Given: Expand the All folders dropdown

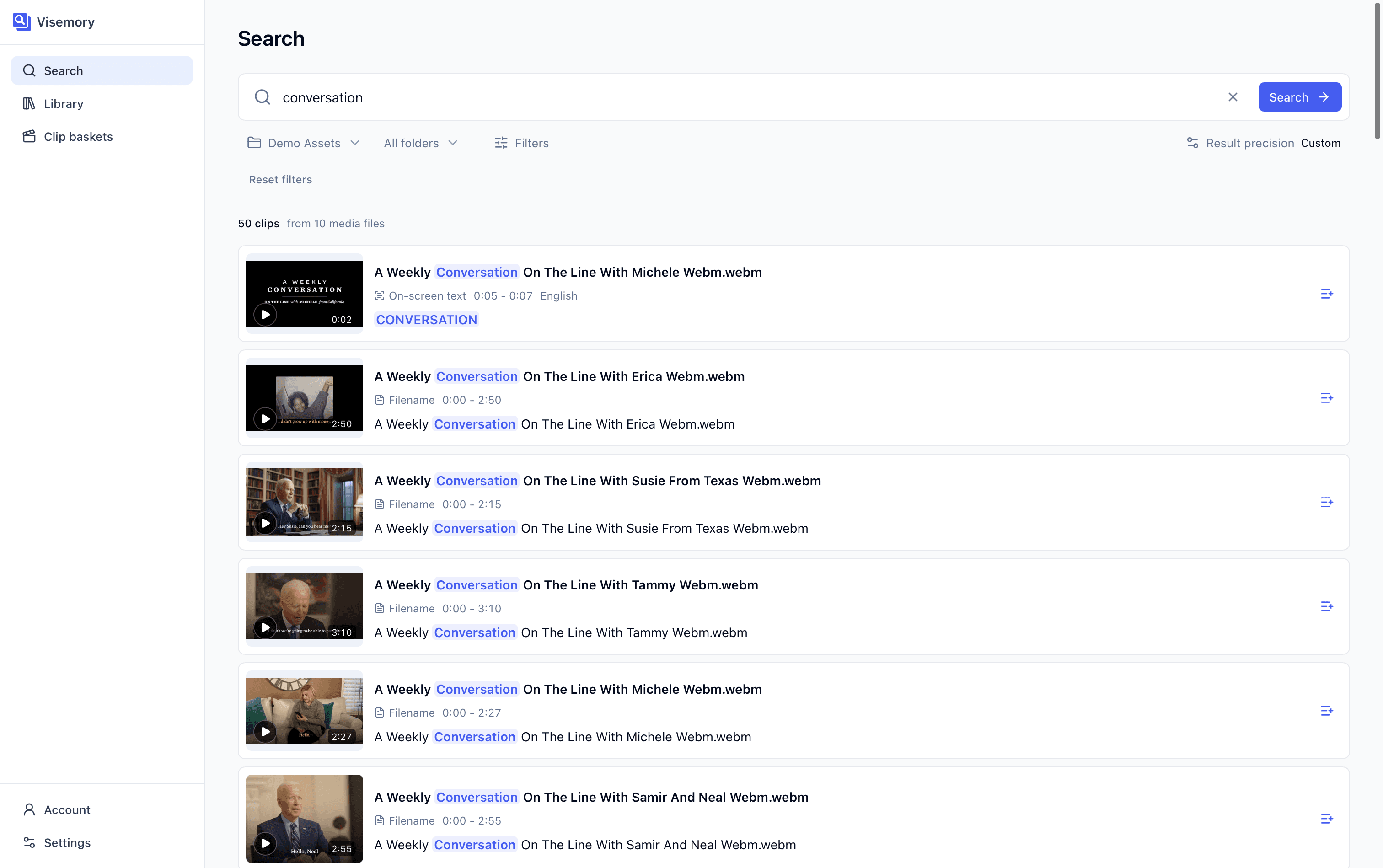Looking at the screenshot, I should 421,143.
